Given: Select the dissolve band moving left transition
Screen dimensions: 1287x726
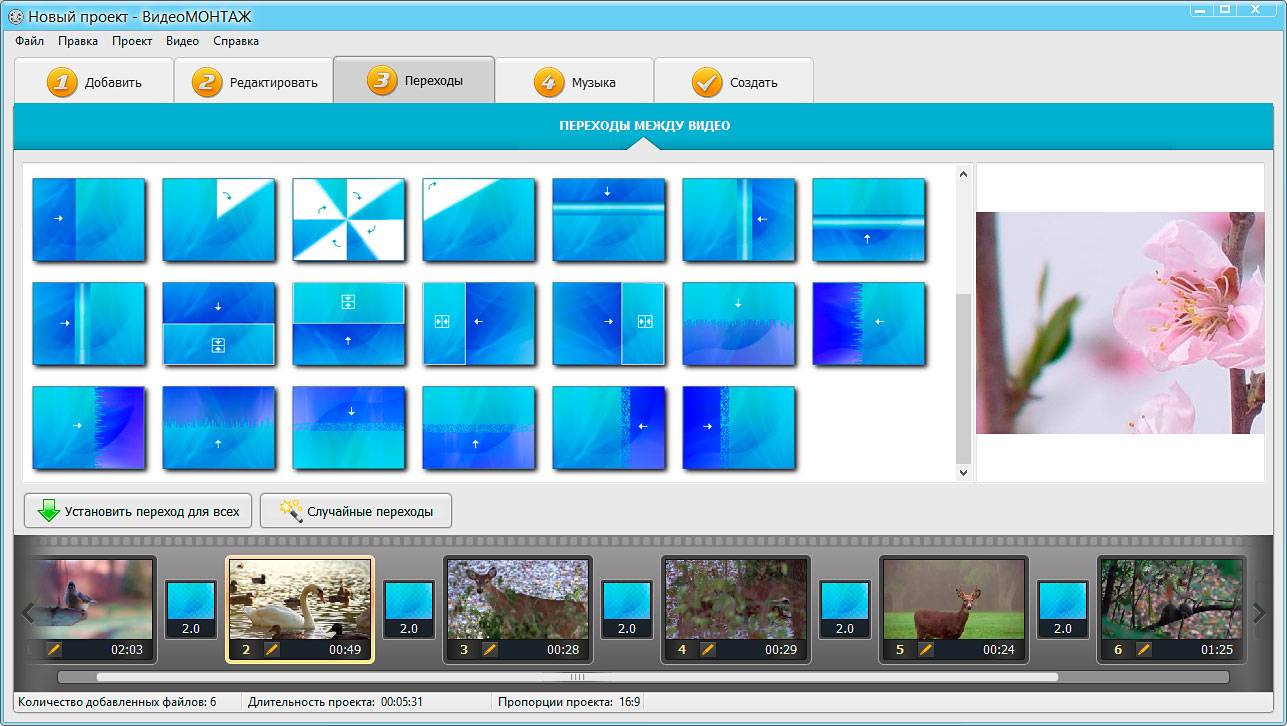Looking at the screenshot, I should click(609, 428).
